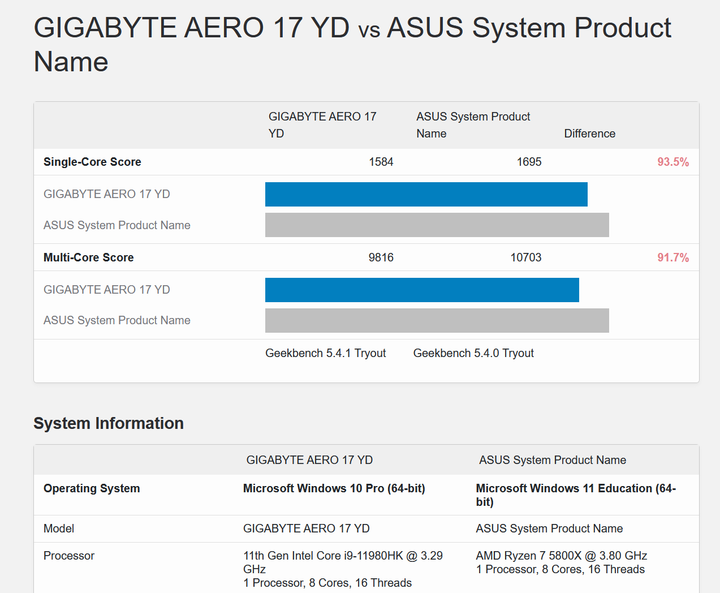
Task: Click the multi-core value 10703
Action: pyautogui.click(x=526, y=258)
